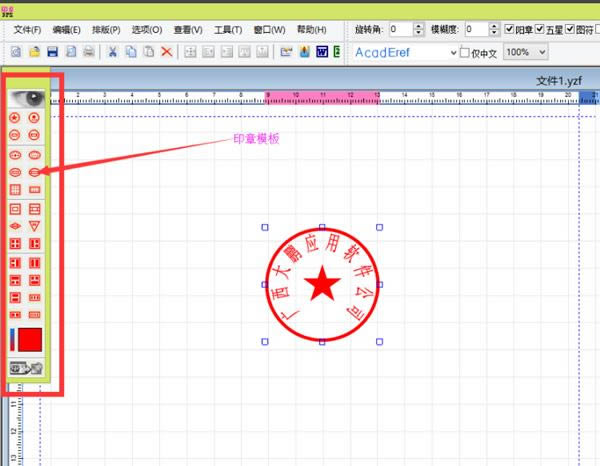
Task: Click the bottom-right selection handle of the seal
Action: tap(379, 341)
